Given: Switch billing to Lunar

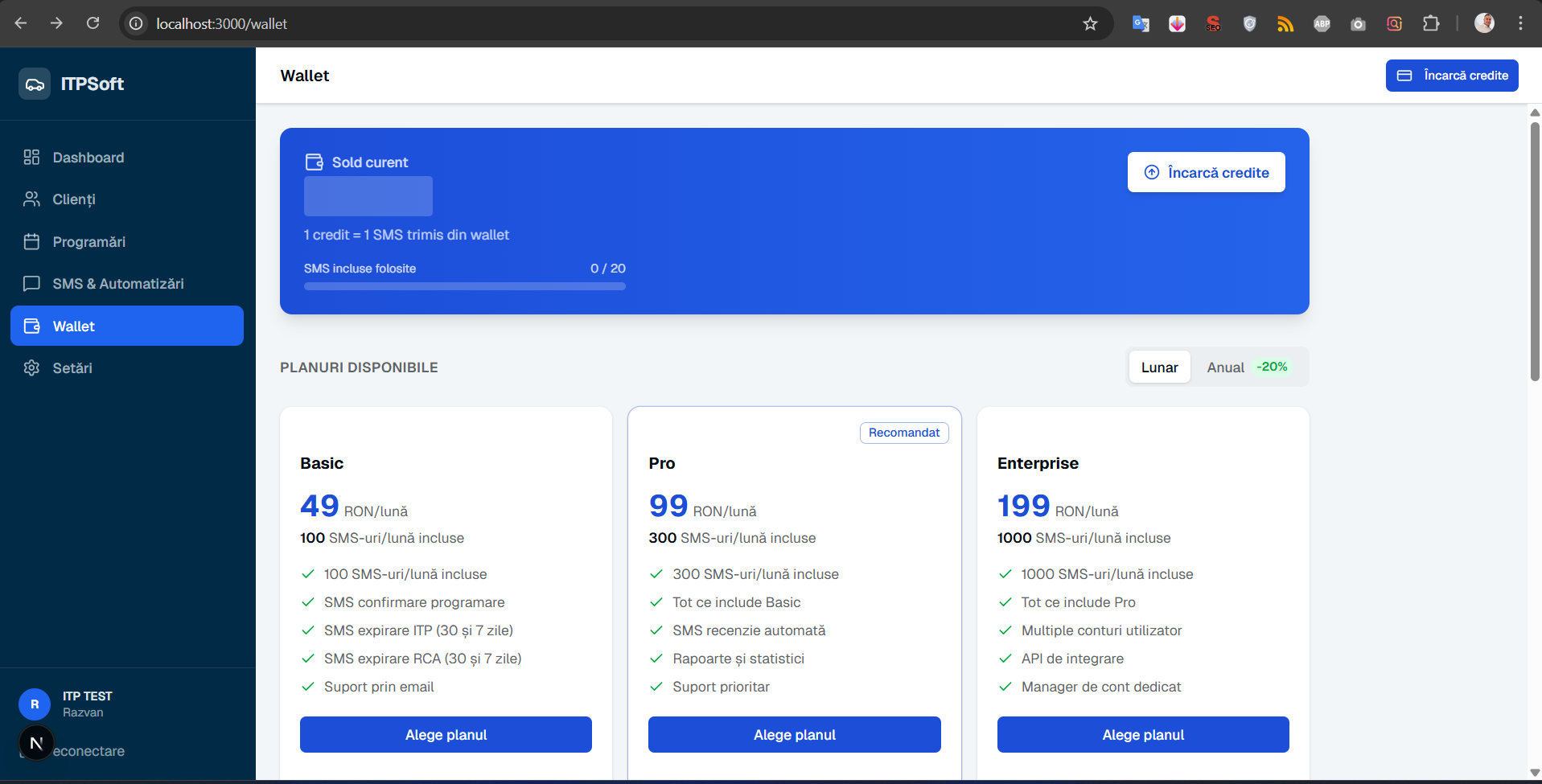Looking at the screenshot, I should point(1159,367).
